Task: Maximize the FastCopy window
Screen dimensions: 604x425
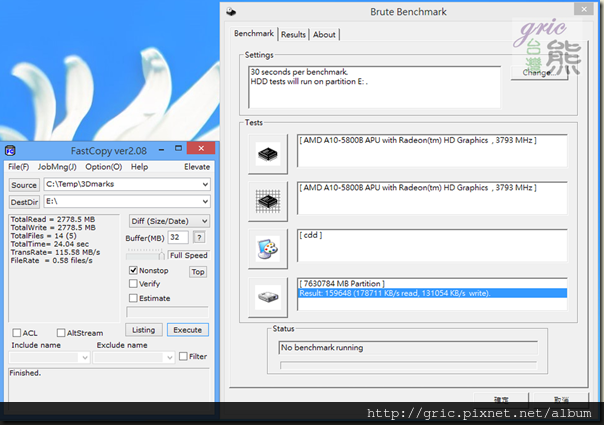Action: point(178,148)
